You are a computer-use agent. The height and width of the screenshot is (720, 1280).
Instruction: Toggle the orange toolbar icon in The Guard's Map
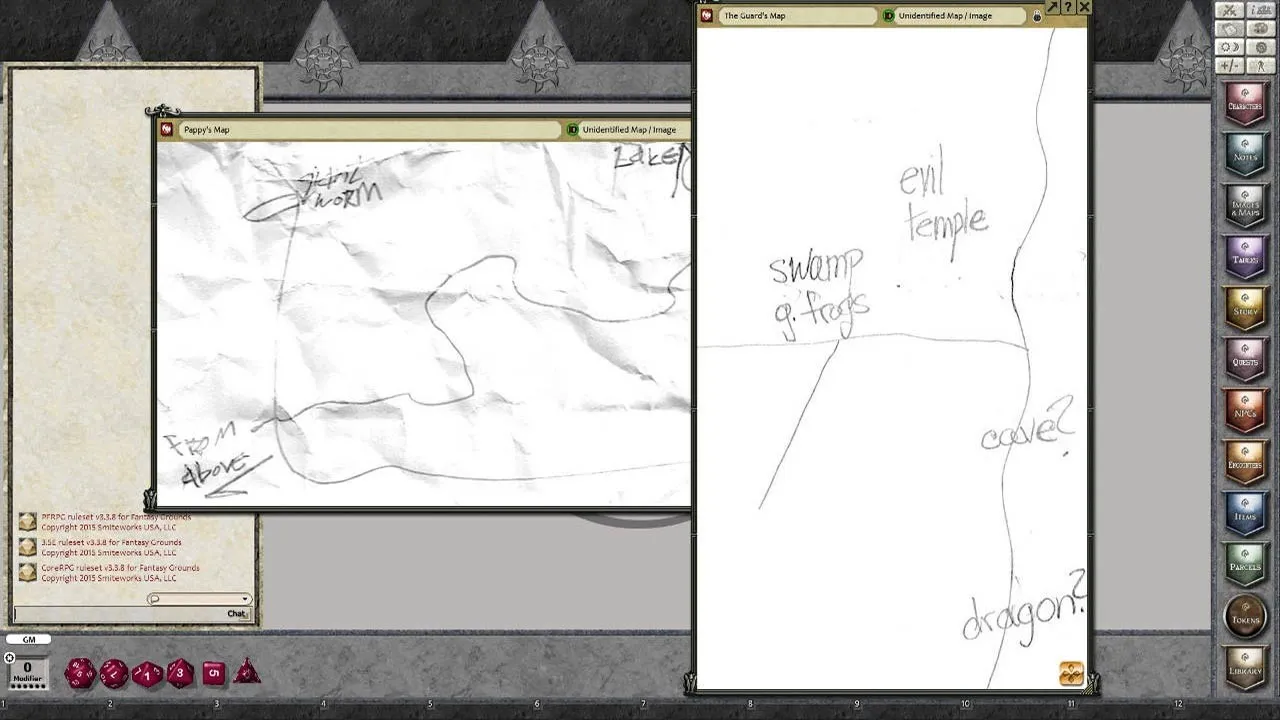click(x=1071, y=674)
